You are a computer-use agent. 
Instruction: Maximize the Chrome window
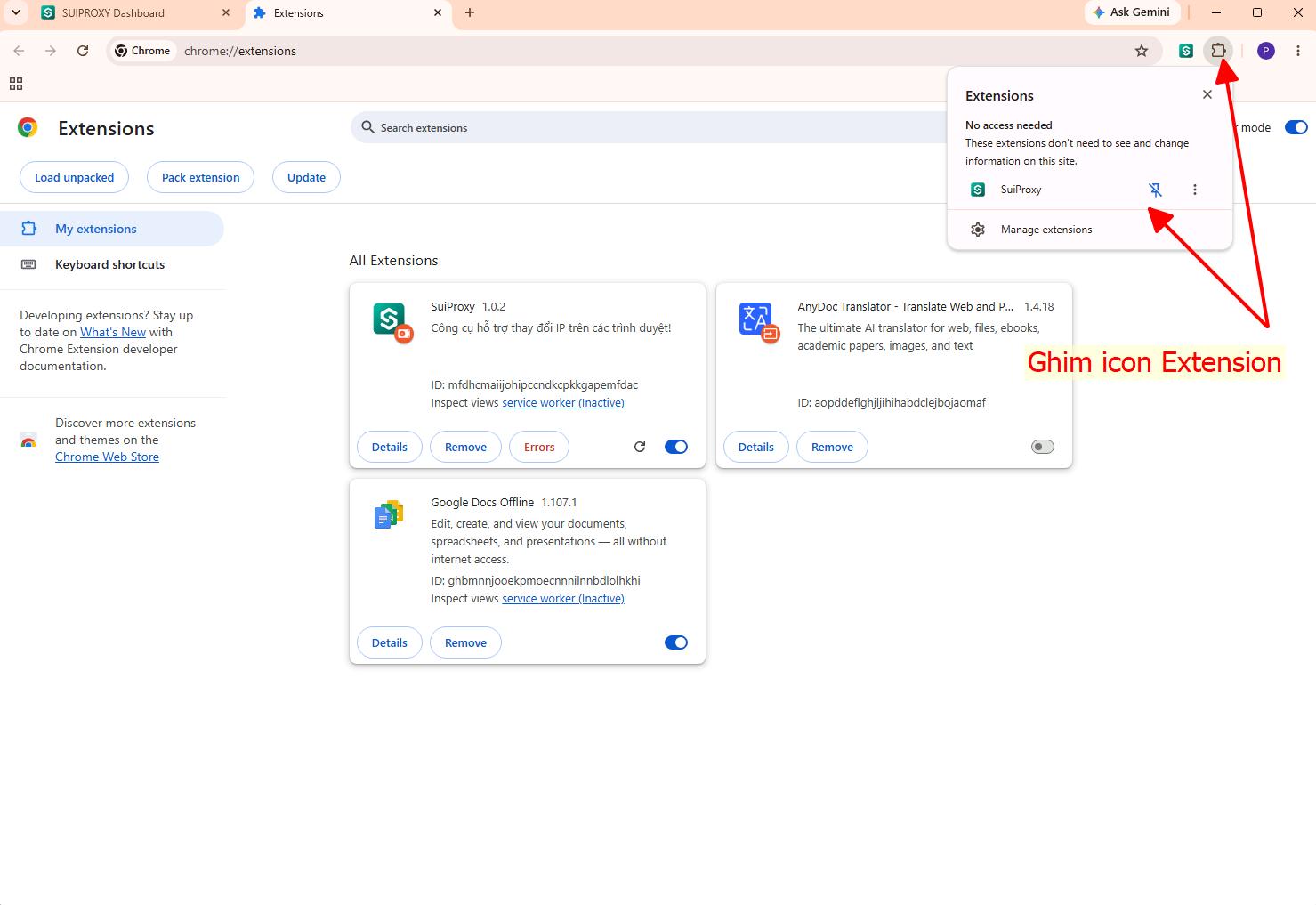tap(1257, 12)
